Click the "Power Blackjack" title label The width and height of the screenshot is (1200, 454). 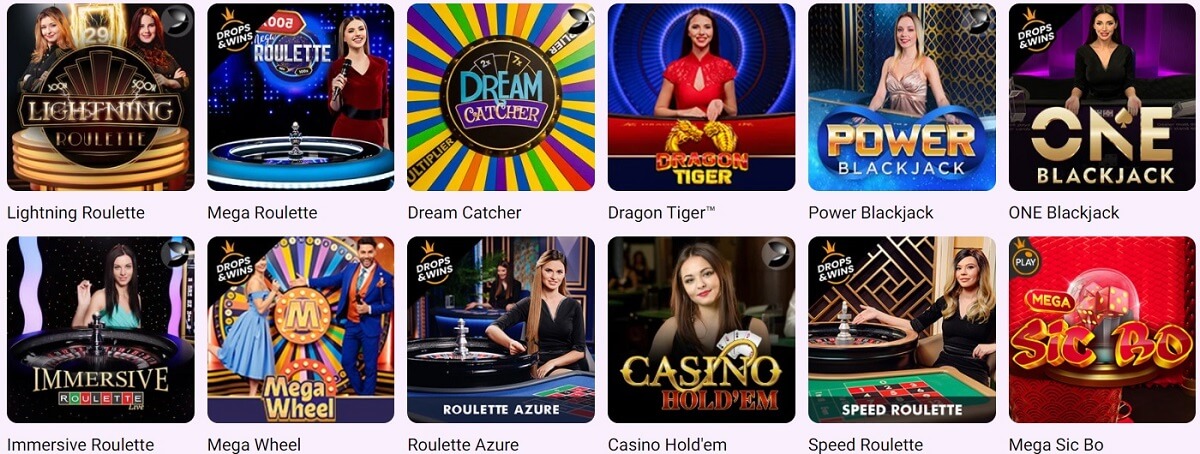871,212
